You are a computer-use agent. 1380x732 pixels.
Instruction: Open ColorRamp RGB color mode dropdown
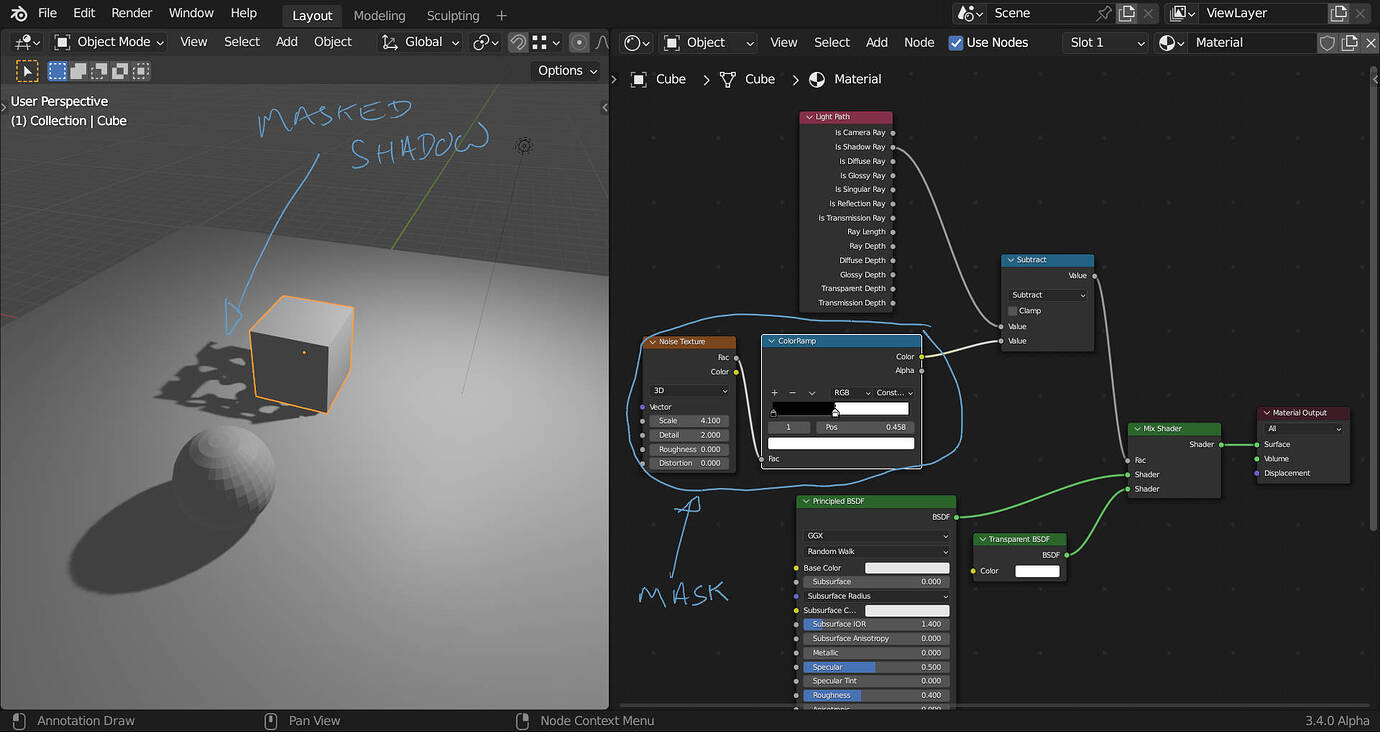click(x=850, y=393)
